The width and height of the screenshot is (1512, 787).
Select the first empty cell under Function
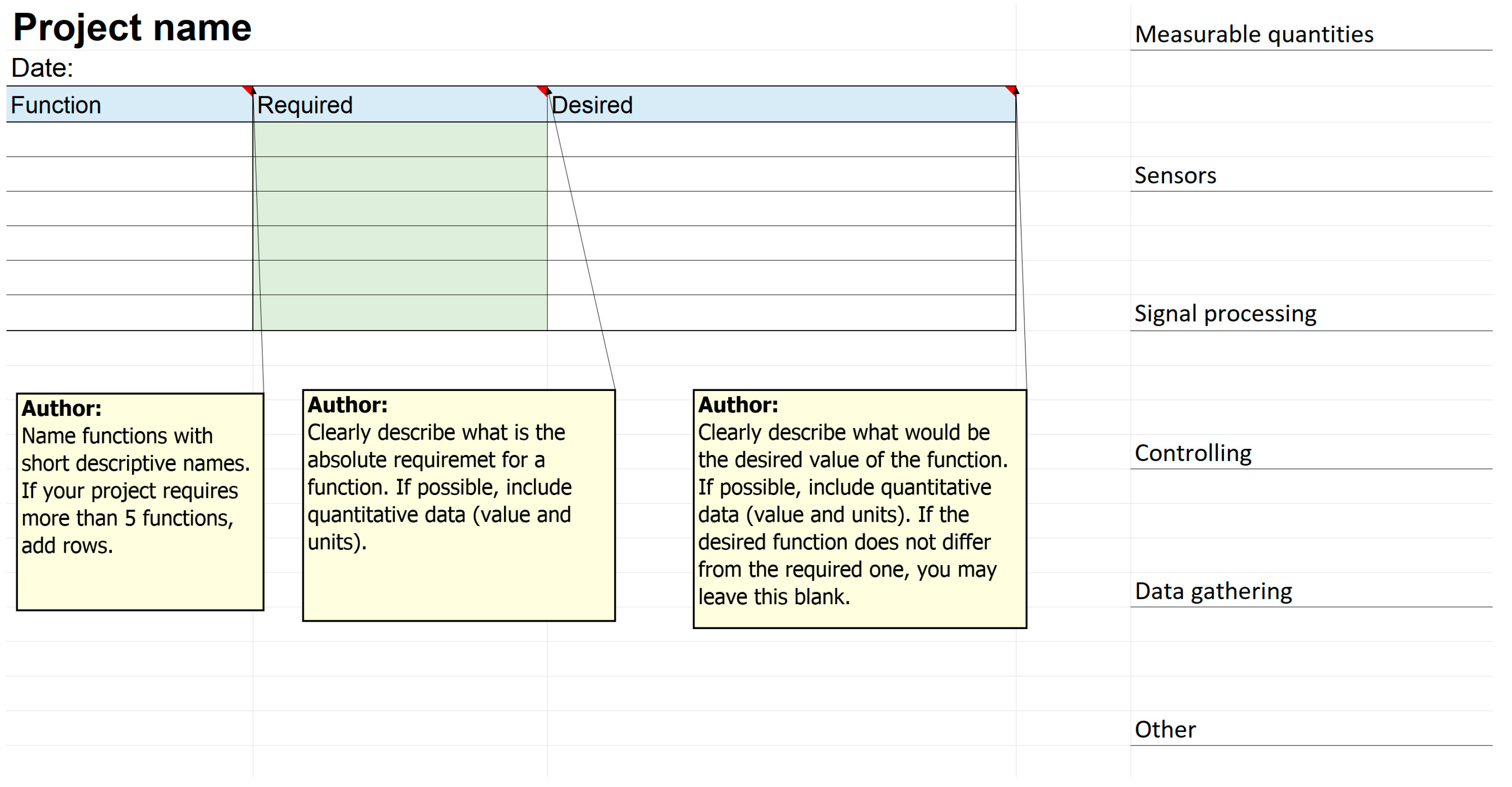tap(129, 140)
